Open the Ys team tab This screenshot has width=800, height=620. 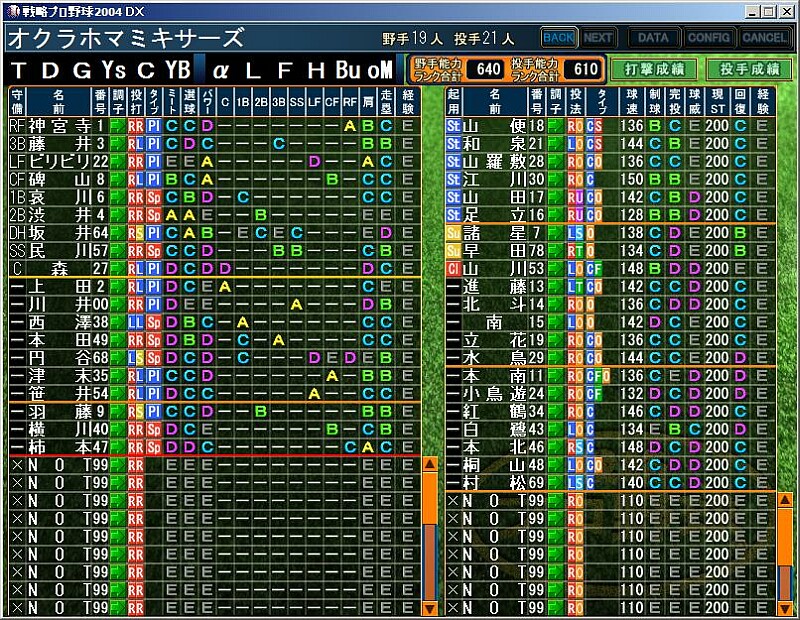114,70
